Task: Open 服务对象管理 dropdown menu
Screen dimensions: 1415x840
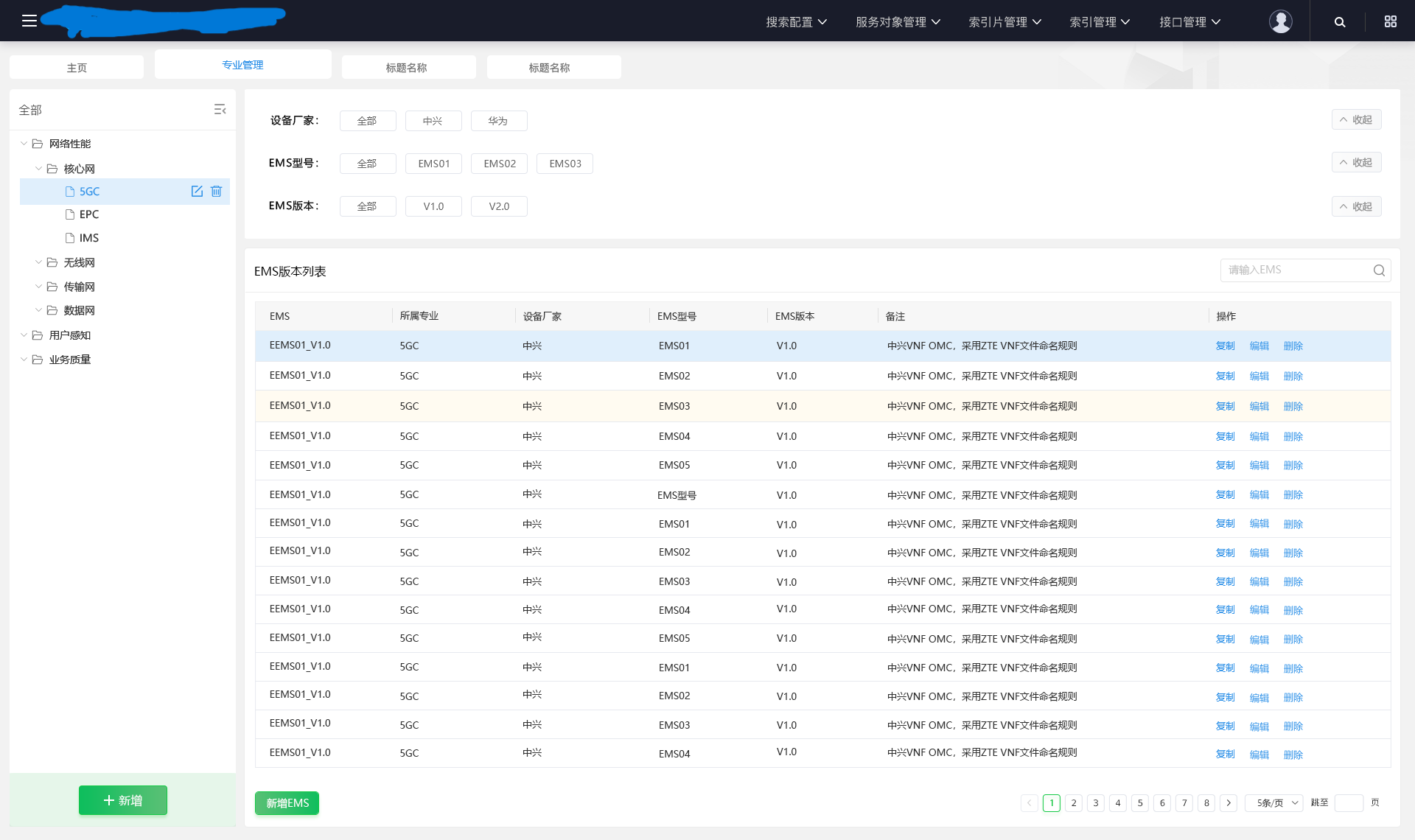Action: pos(898,22)
